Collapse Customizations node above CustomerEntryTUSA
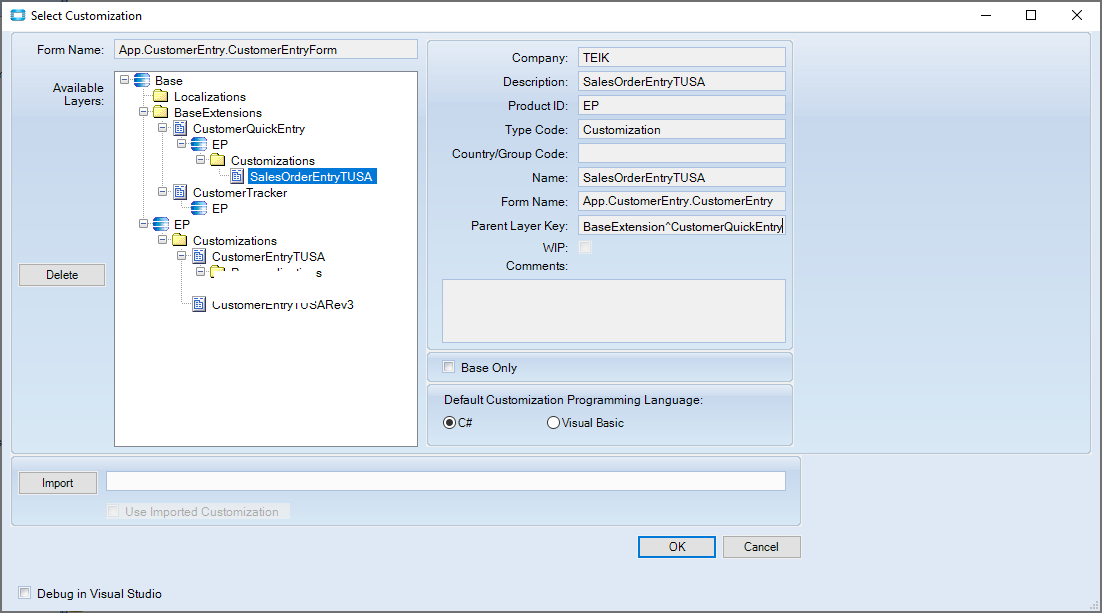1102x613 pixels. (162, 240)
